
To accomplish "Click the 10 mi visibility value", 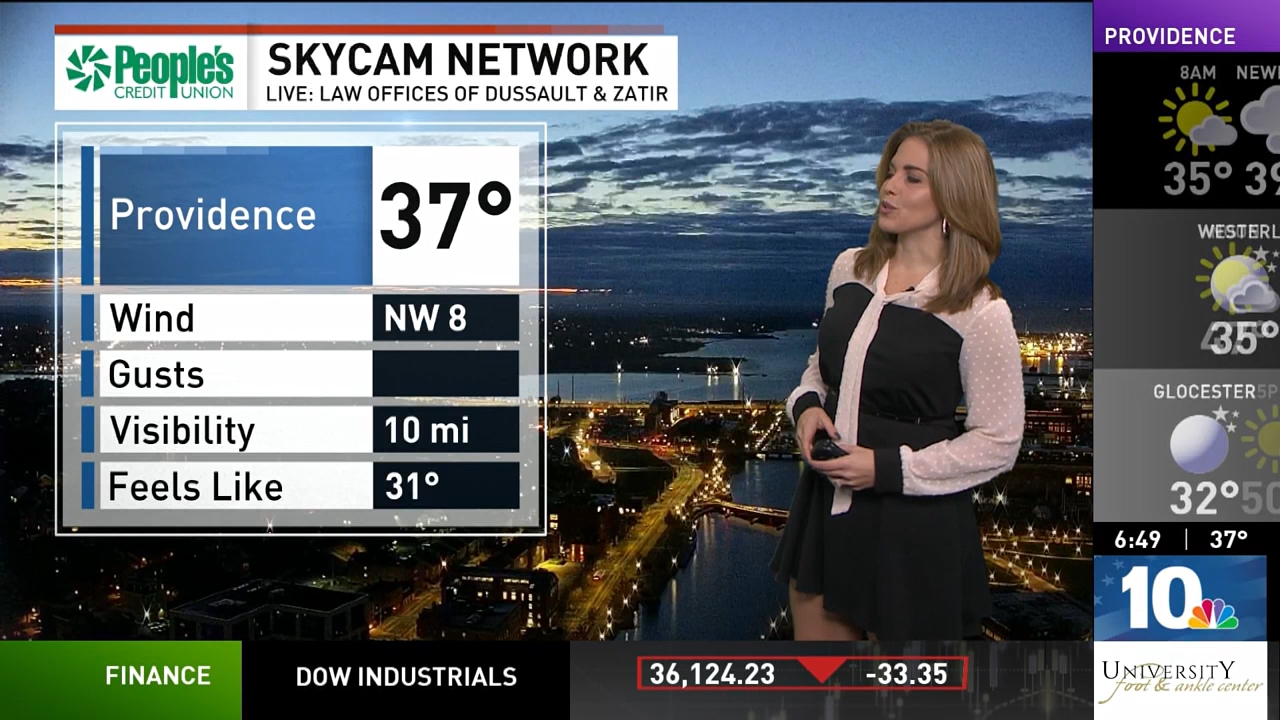I will pos(427,431).
